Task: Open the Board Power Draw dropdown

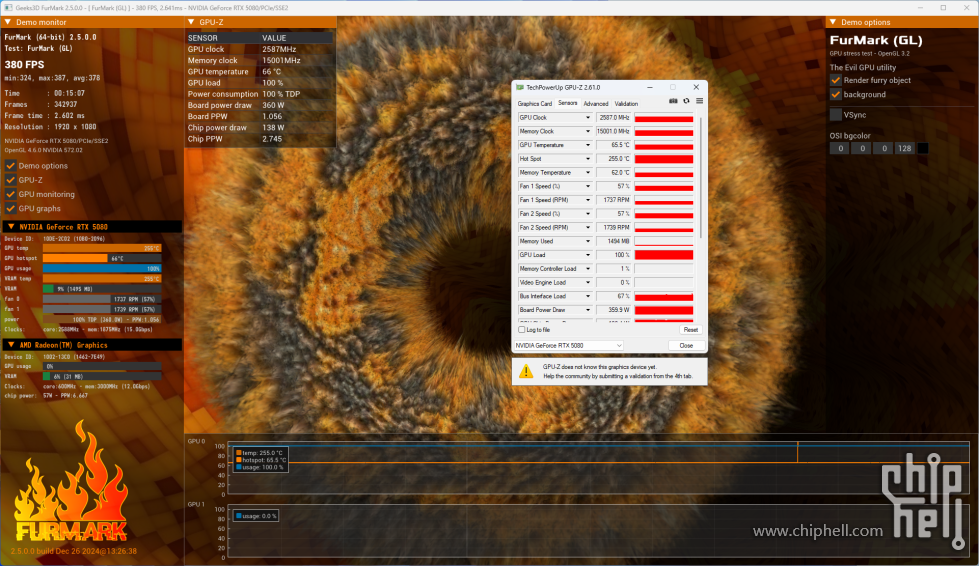Action: (x=588, y=310)
